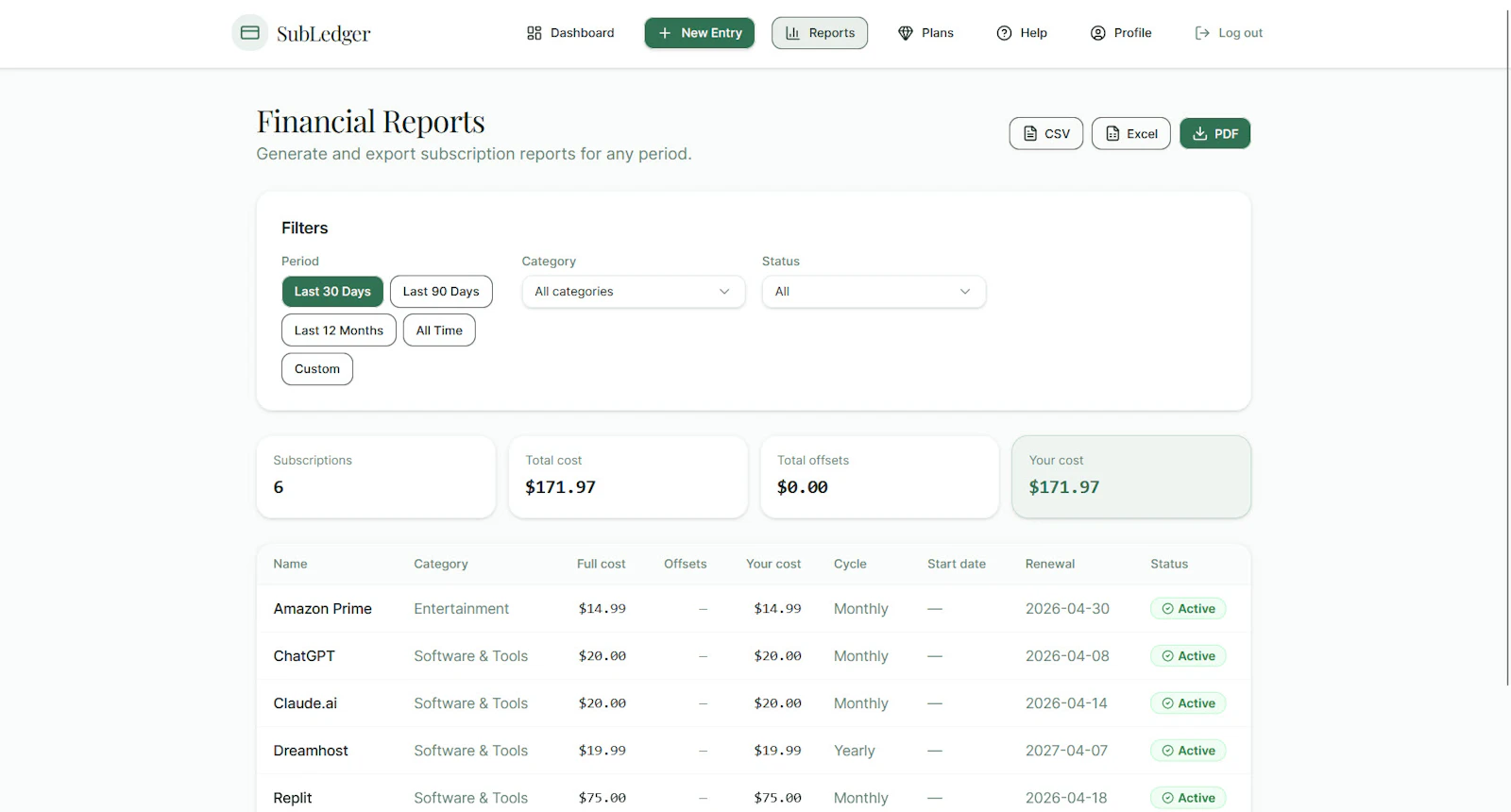The width and height of the screenshot is (1511, 812).
Task: Click the Log out arrow icon
Action: pos(1202,33)
